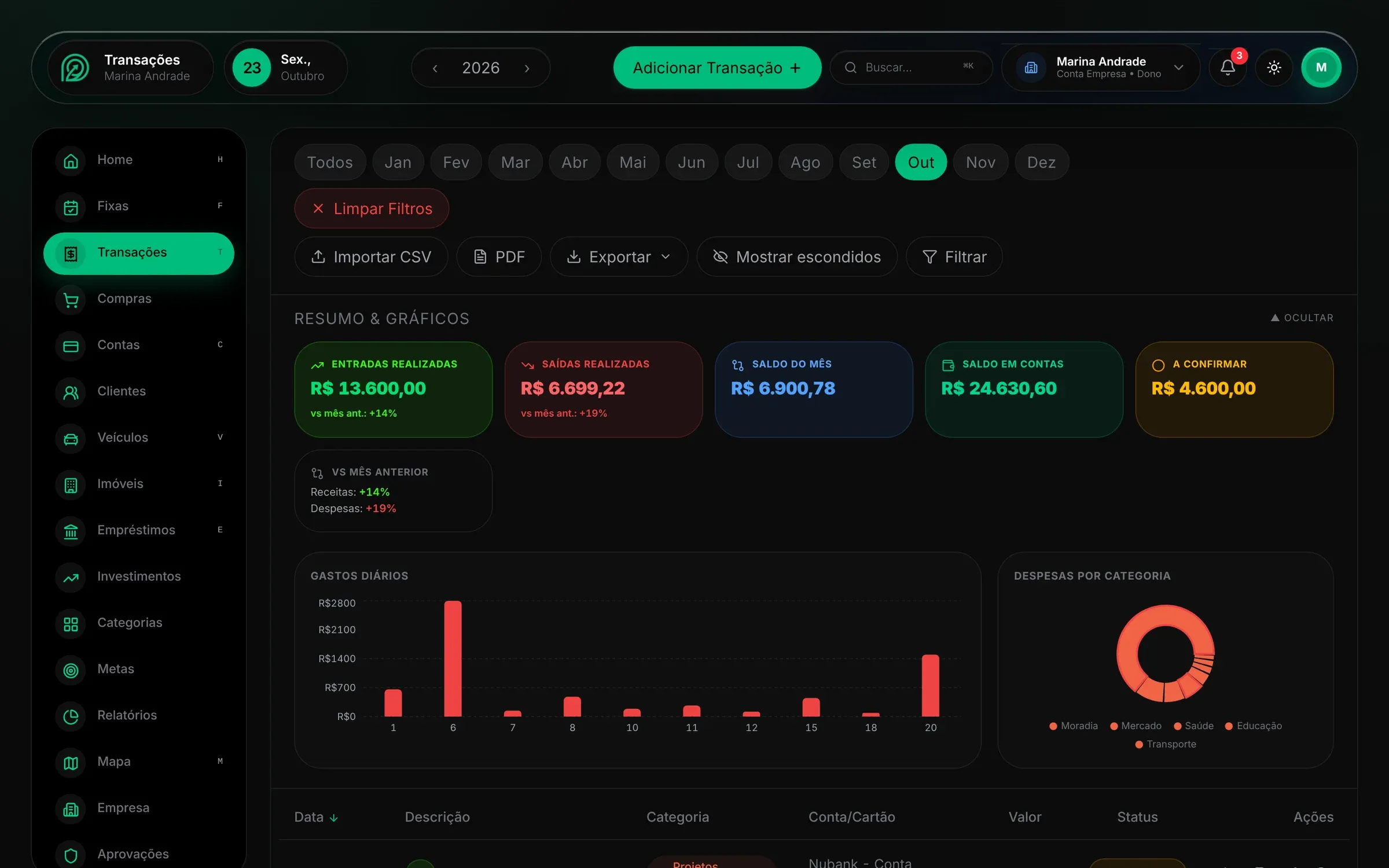The image size is (1389, 868).
Task: Sort table by Data column
Action: point(316,817)
